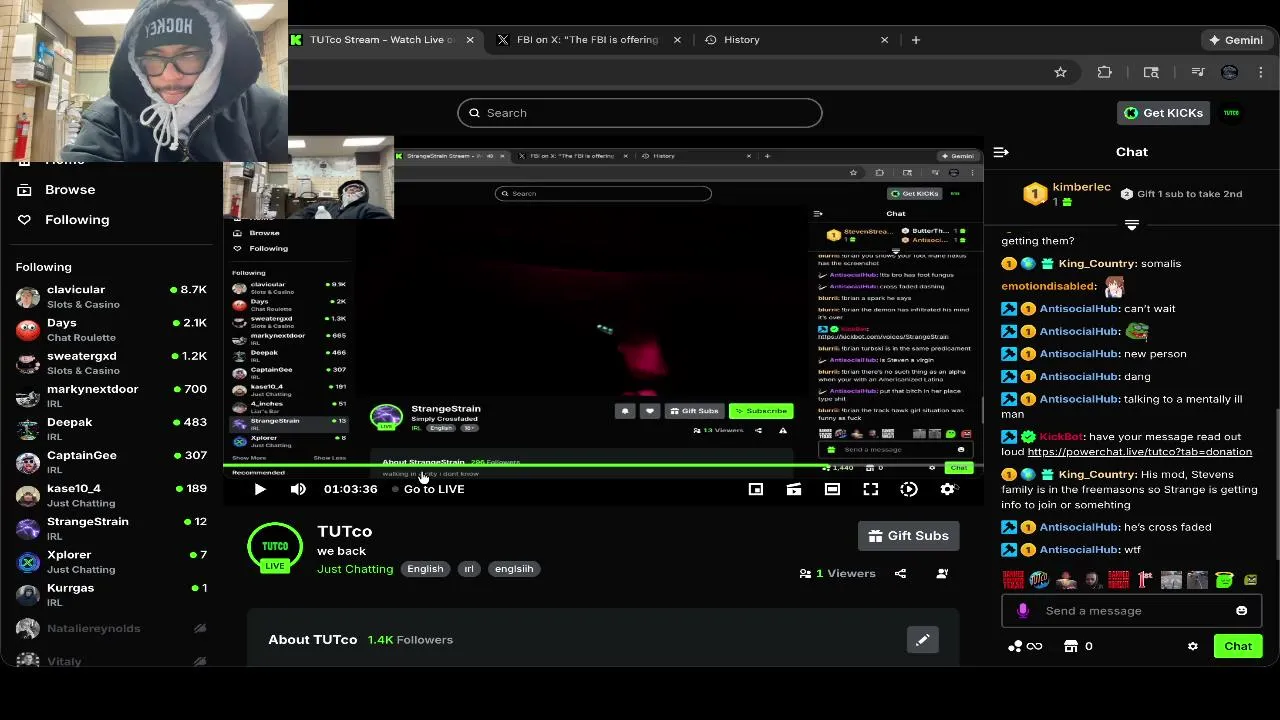Open the powerchat donation link in chat
This screenshot has width=1280, height=720.
[x=1139, y=452]
